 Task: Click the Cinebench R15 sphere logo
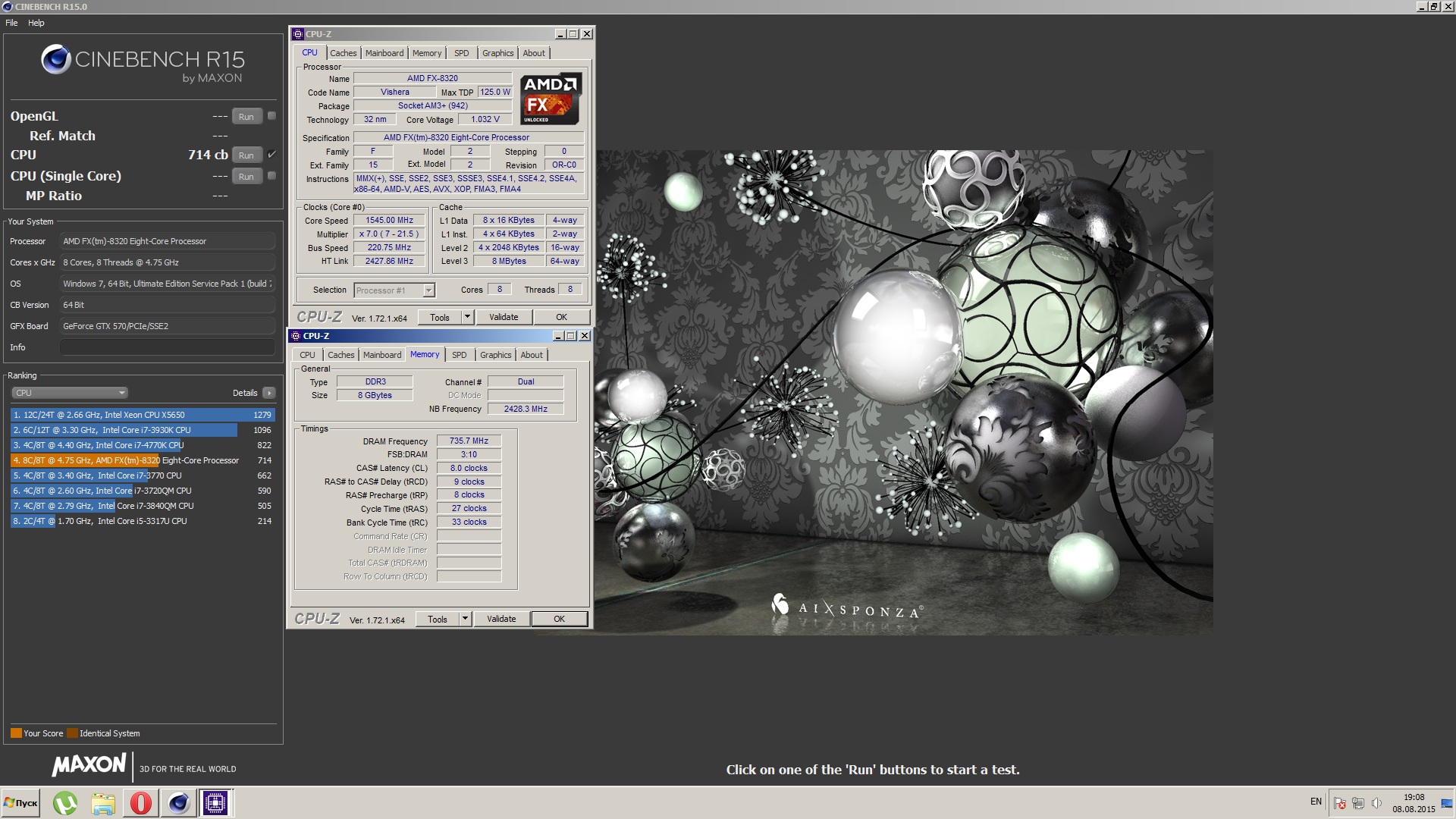56,59
